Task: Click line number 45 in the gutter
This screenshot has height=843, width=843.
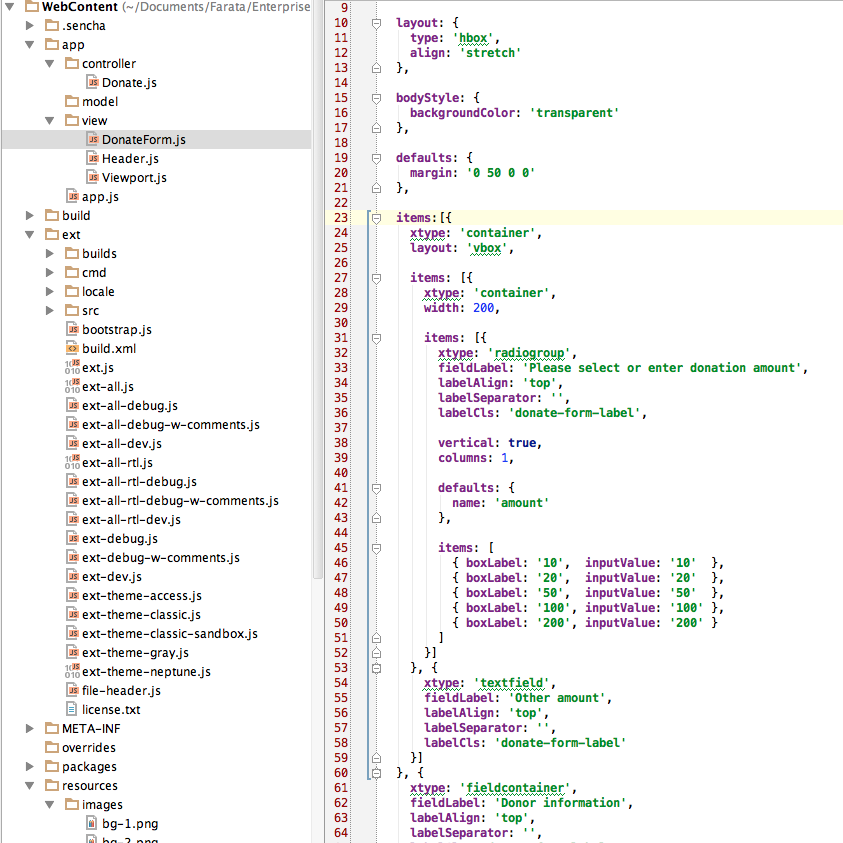Action: tap(340, 548)
